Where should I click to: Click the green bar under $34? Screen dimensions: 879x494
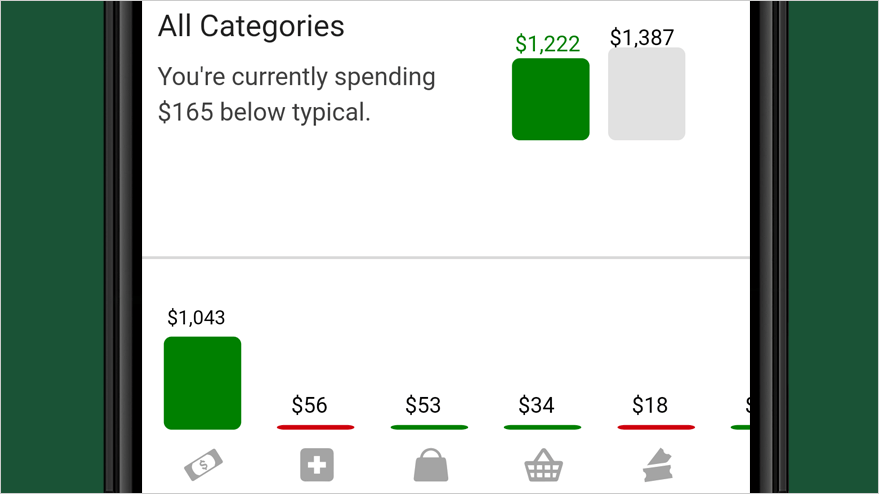point(543,427)
